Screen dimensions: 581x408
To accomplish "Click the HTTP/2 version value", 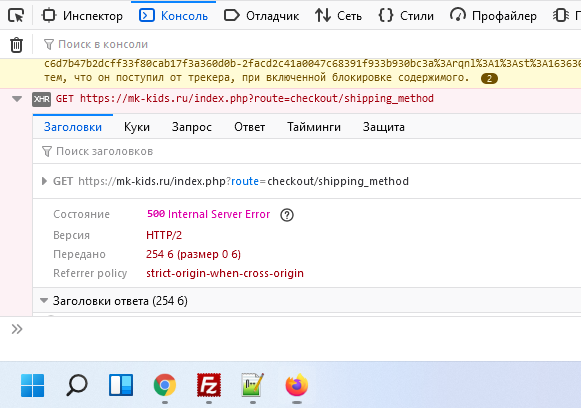I will click(x=164, y=235).
